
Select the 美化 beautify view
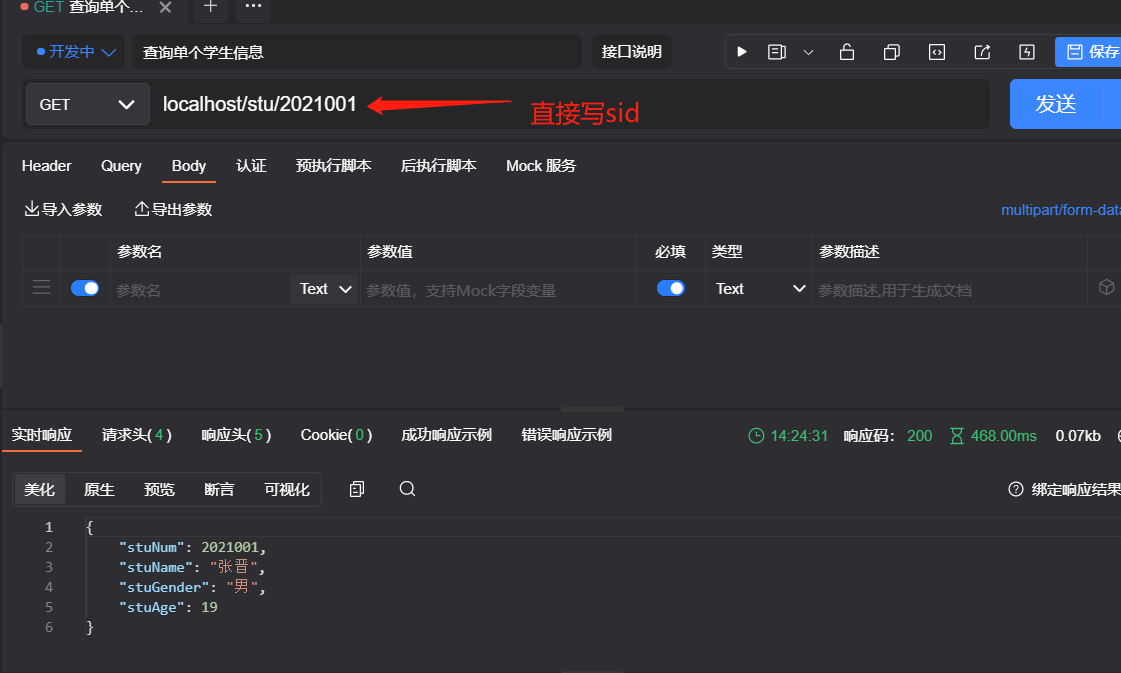(39, 489)
